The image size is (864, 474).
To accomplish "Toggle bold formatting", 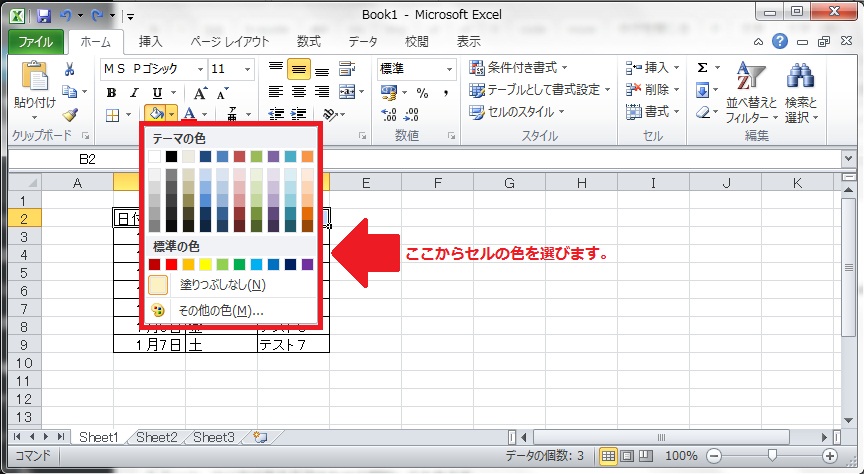I will (111, 93).
